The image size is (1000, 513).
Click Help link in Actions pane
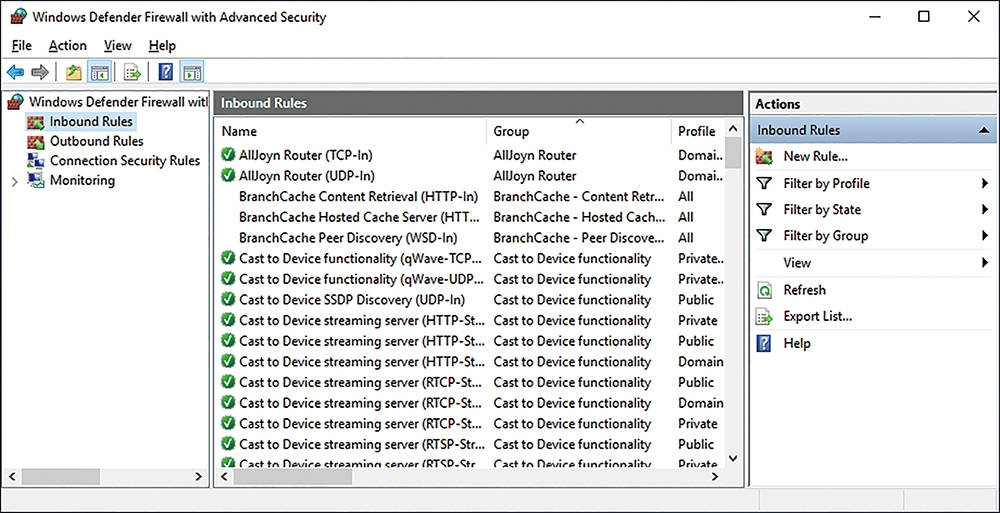[797, 343]
